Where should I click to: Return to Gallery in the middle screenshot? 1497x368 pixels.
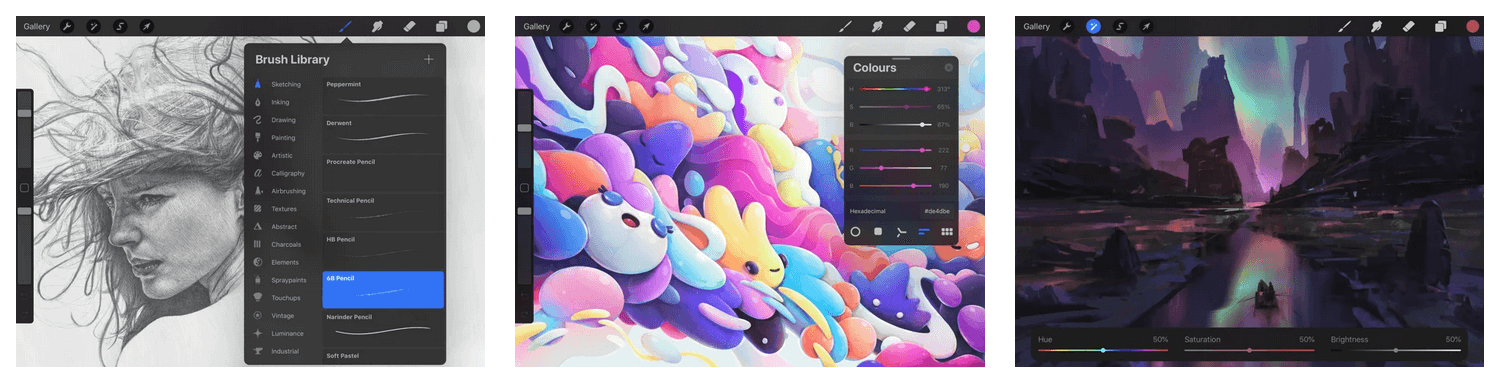[x=537, y=26]
